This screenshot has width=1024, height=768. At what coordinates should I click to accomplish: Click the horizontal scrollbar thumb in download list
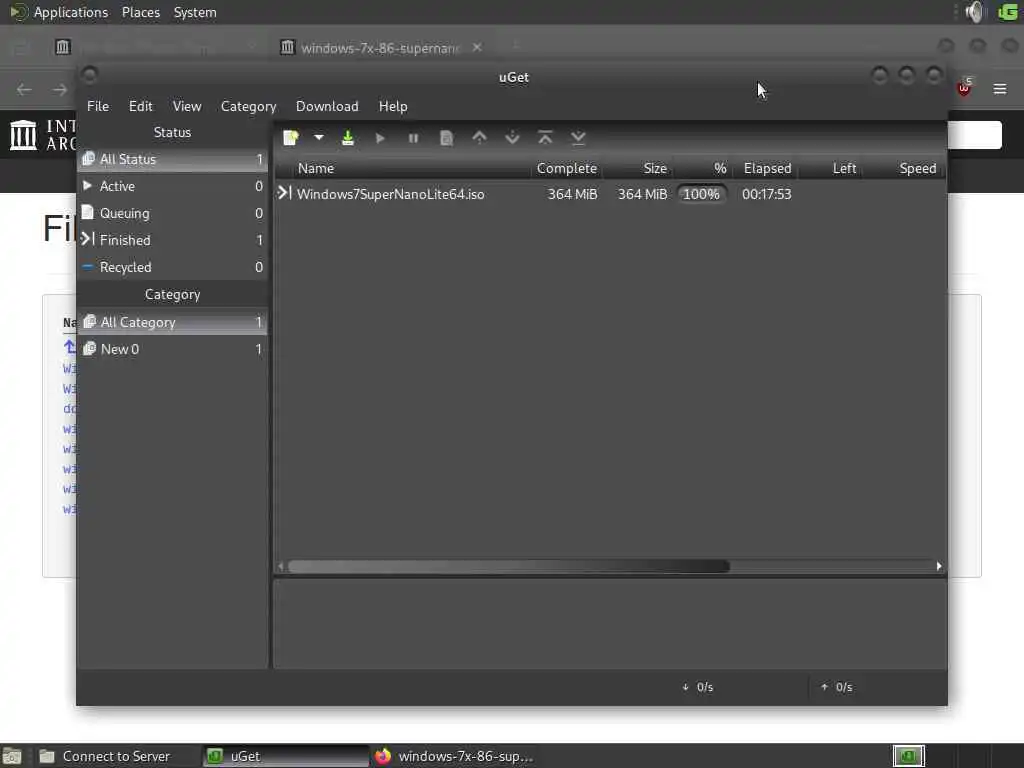(509, 566)
